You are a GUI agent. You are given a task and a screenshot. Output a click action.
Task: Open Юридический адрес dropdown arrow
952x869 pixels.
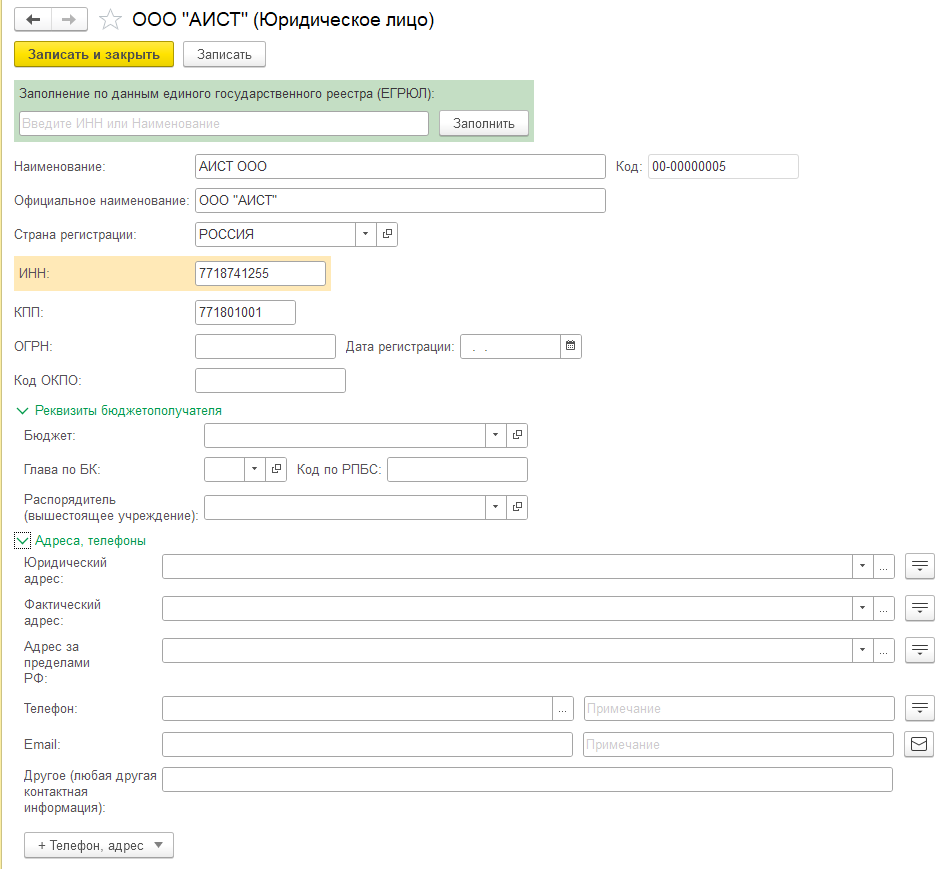tap(862, 567)
